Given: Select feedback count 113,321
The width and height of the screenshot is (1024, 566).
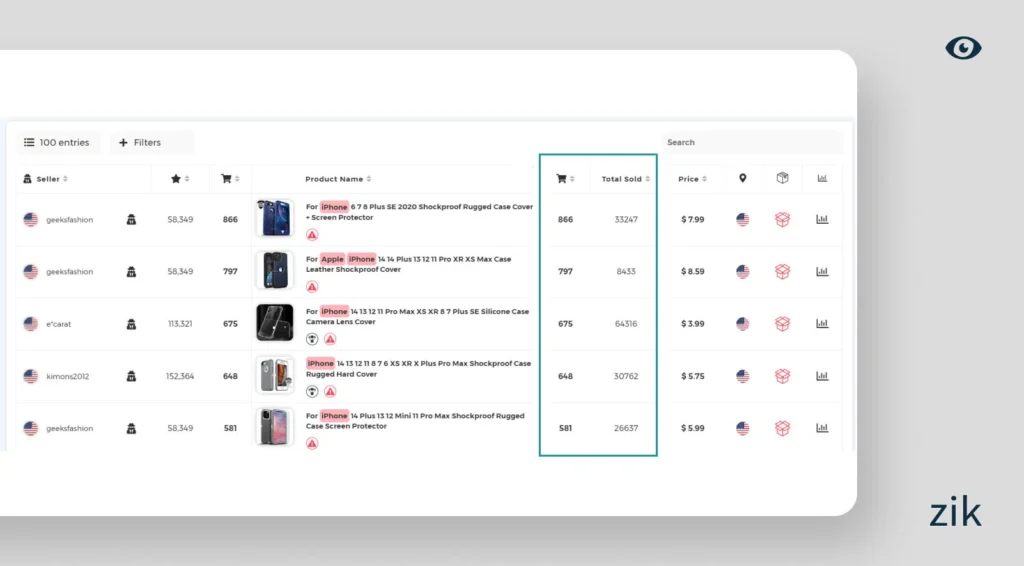Looking at the screenshot, I should 180,324.
